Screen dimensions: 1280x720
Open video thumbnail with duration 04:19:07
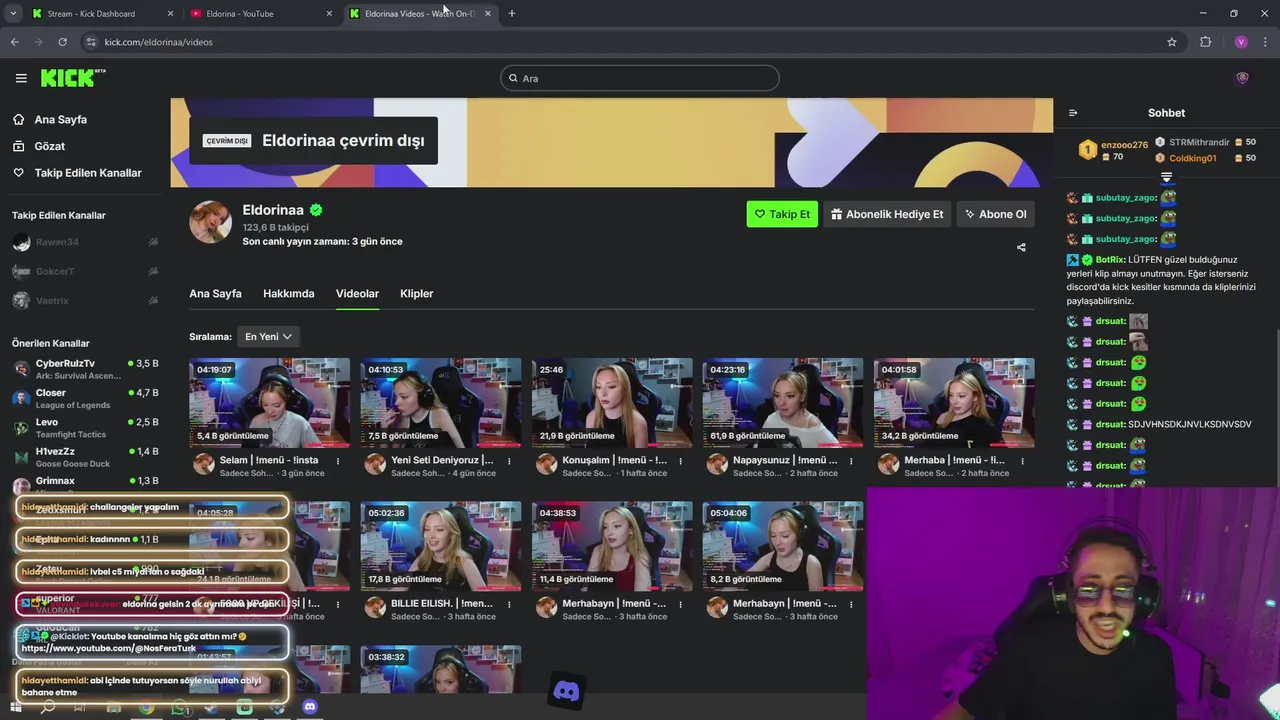pos(270,403)
